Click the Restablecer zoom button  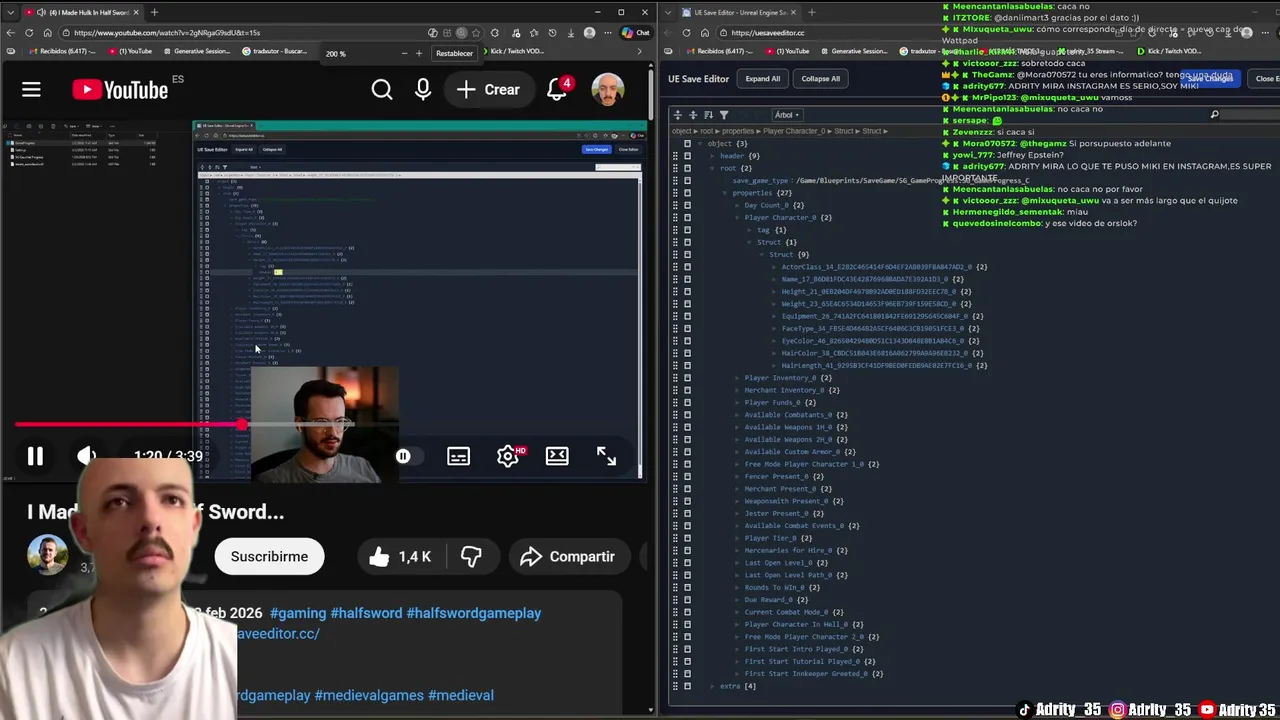click(x=454, y=53)
